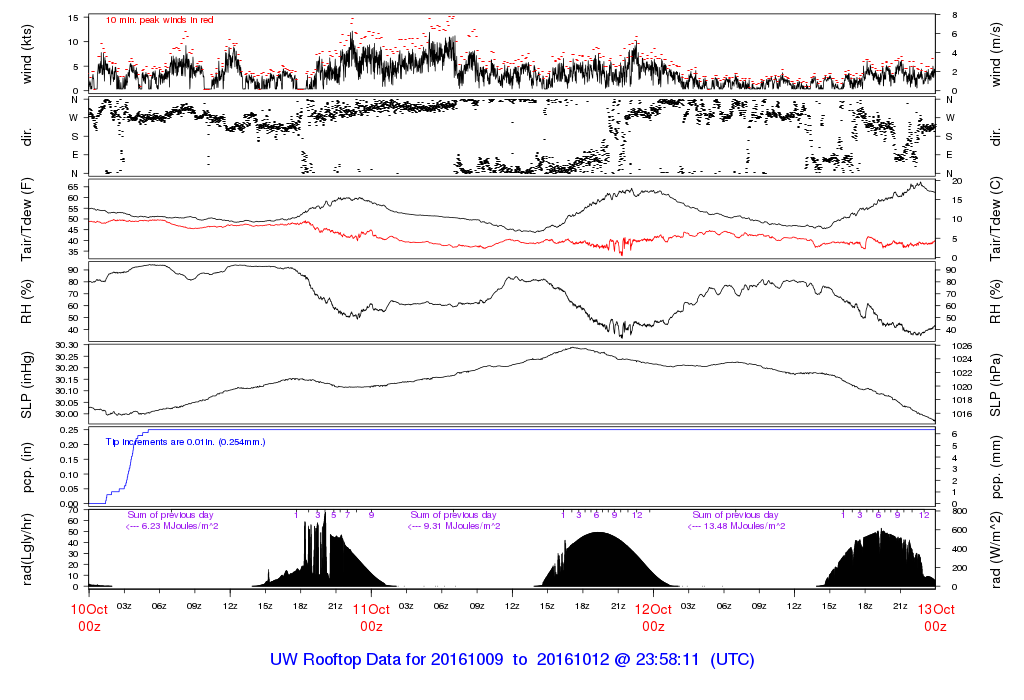
Task: Click the "wind (kts)" left axis label
Action: pyautogui.click(x=28, y=54)
